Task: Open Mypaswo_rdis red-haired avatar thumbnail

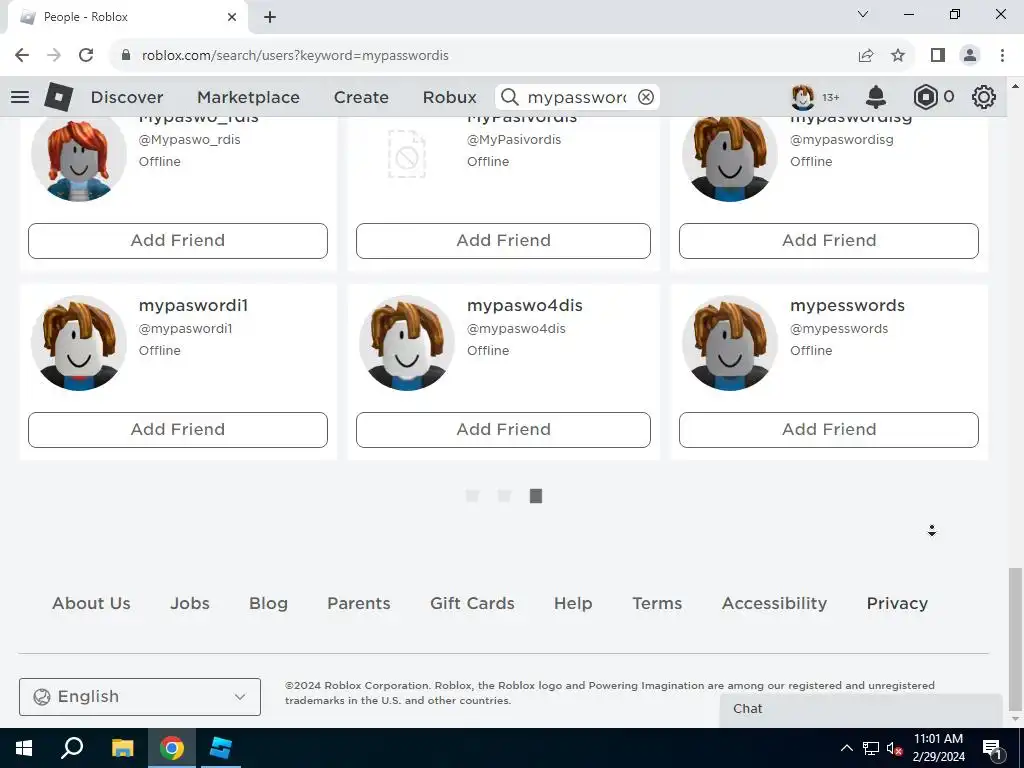Action: tap(79, 157)
